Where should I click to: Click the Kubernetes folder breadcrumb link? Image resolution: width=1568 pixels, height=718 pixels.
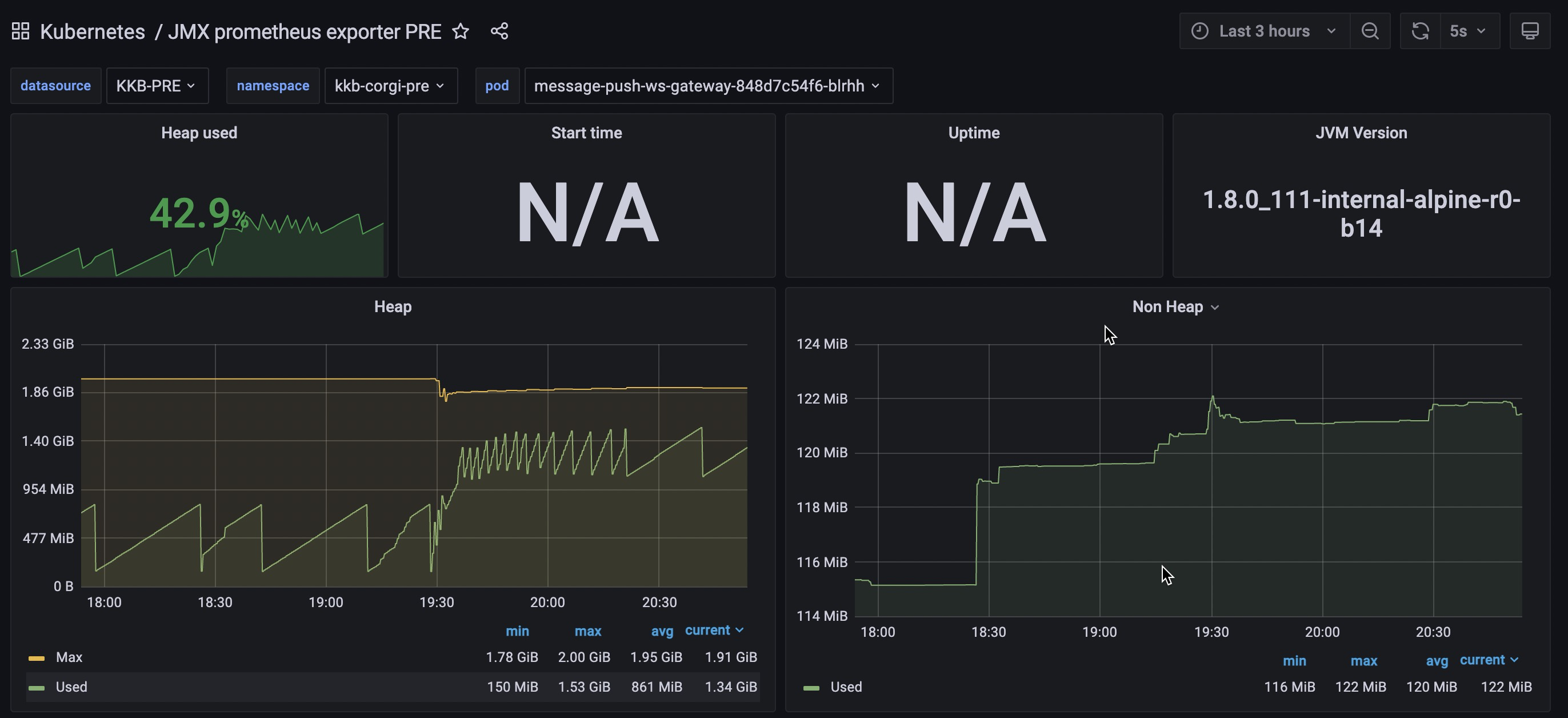coord(93,31)
